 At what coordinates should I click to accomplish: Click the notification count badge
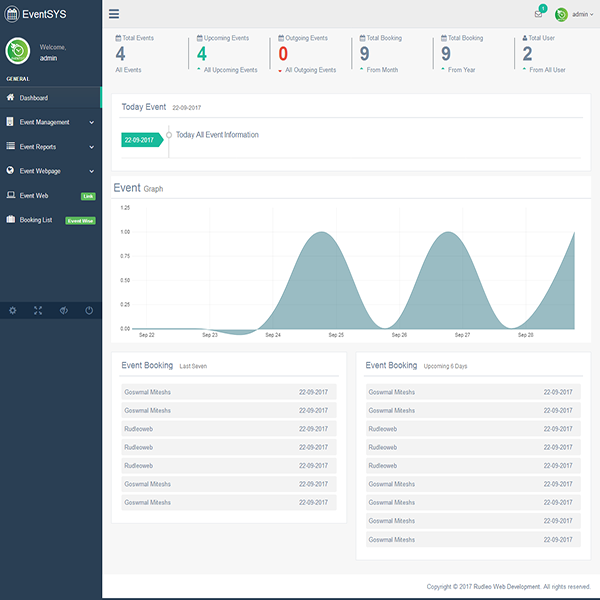tap(543, 8)
